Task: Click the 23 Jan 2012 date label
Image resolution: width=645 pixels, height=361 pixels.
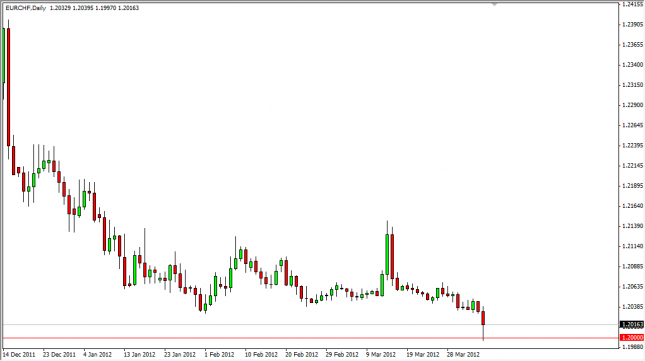Action: [180, 354]
